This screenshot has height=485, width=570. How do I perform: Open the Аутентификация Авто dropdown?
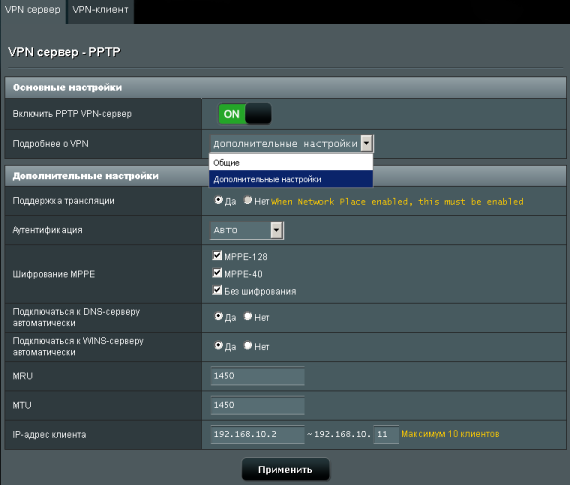pos(247,230)
